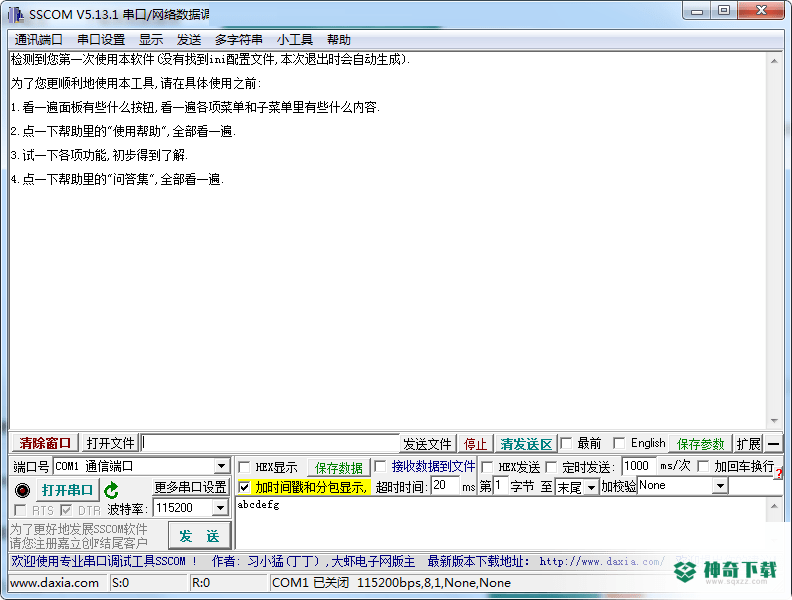
Task: Click the SSCOM application title bar icon
Action: pos(15,14)
